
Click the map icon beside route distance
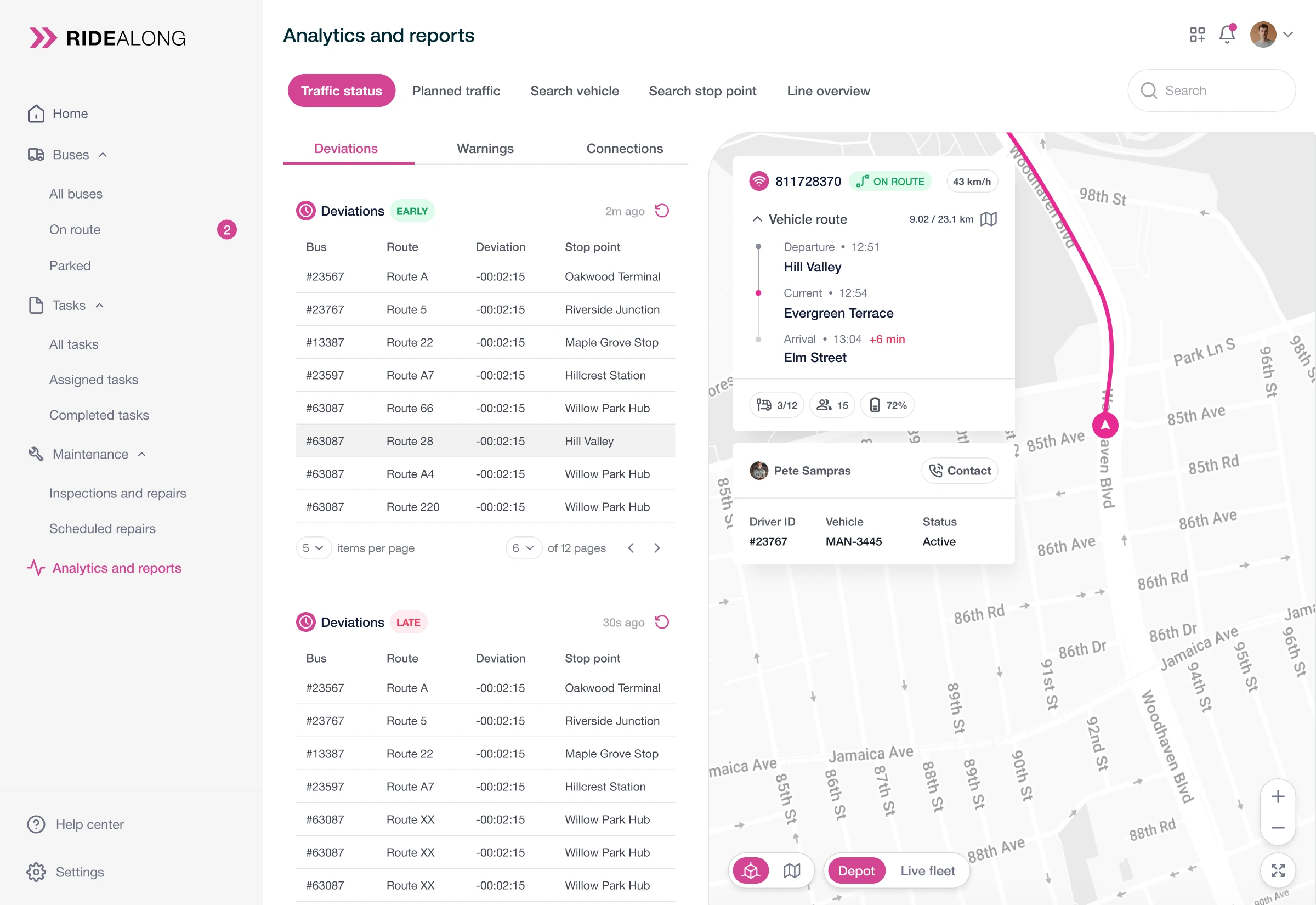(x=988, y=219)
